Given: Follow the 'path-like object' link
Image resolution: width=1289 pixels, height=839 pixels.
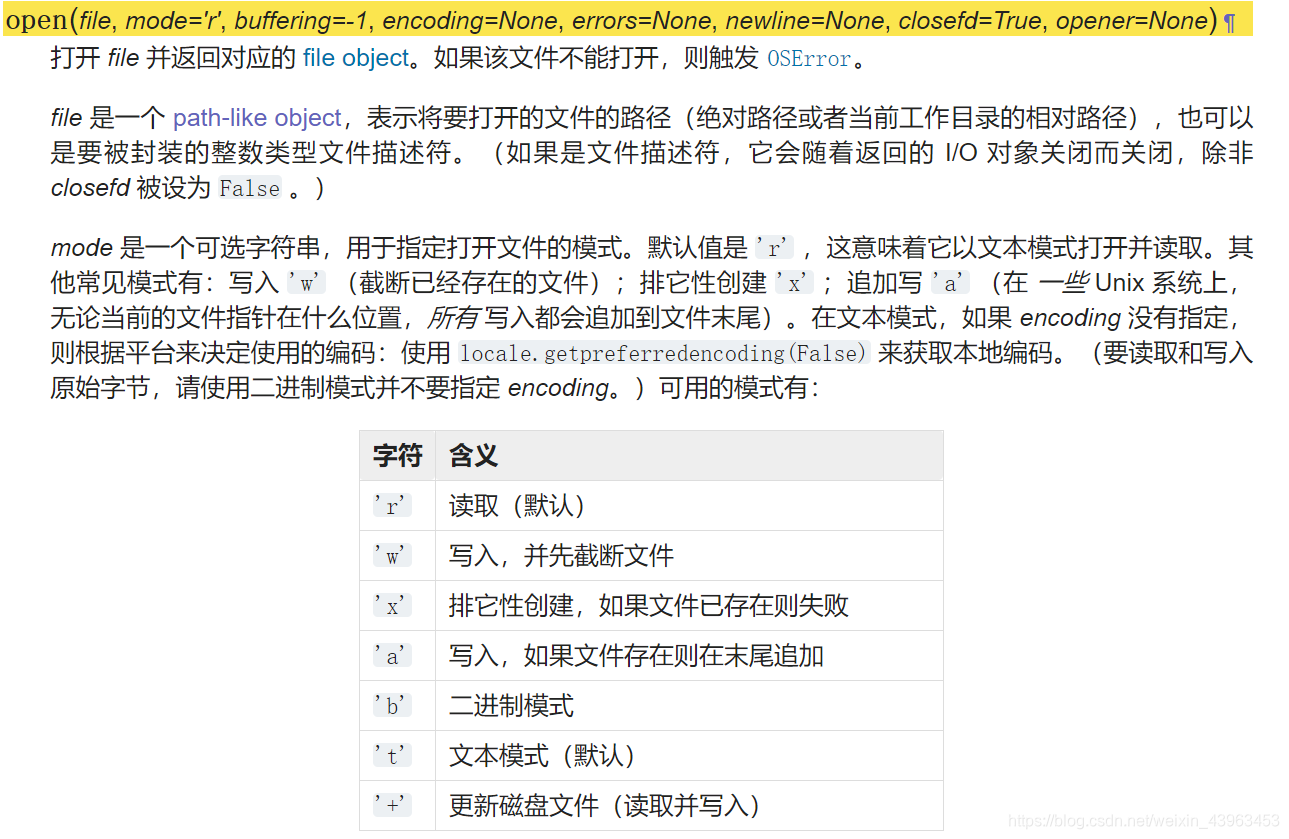Looking at the screenshot, I should (258, 118).
